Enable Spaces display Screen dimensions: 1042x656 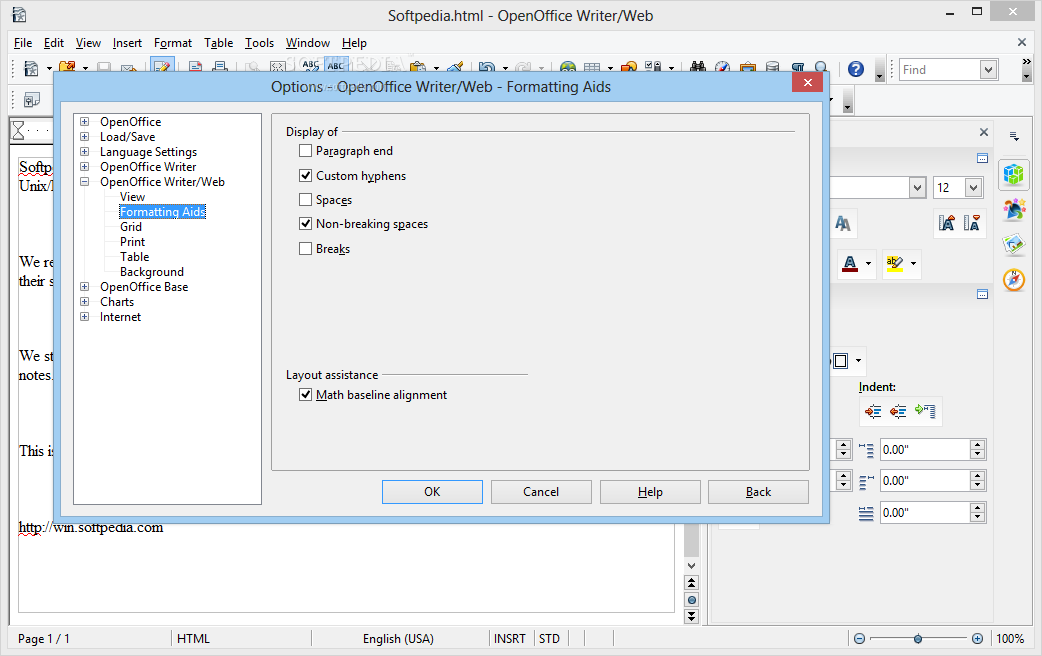point(305,199)
